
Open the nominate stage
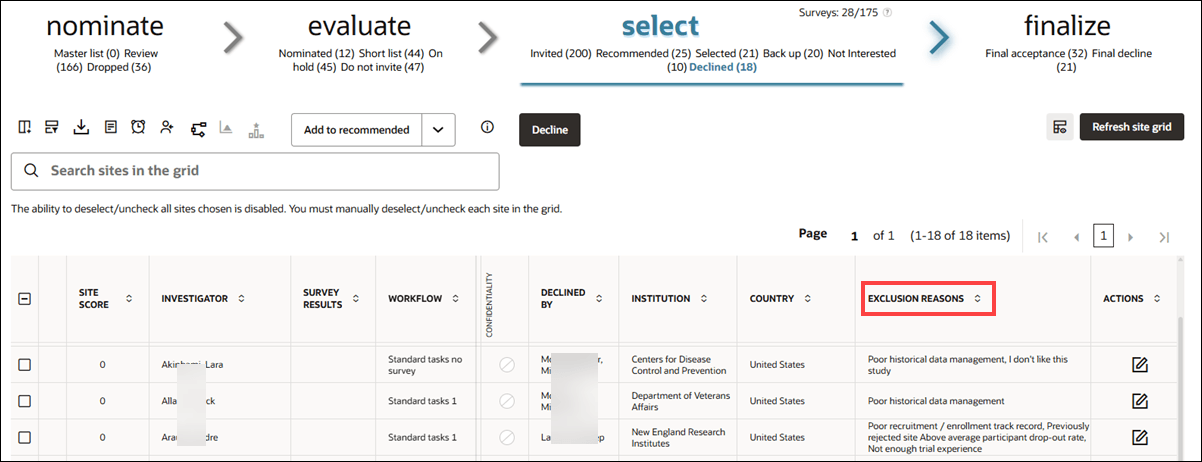[x=105, y=26]
